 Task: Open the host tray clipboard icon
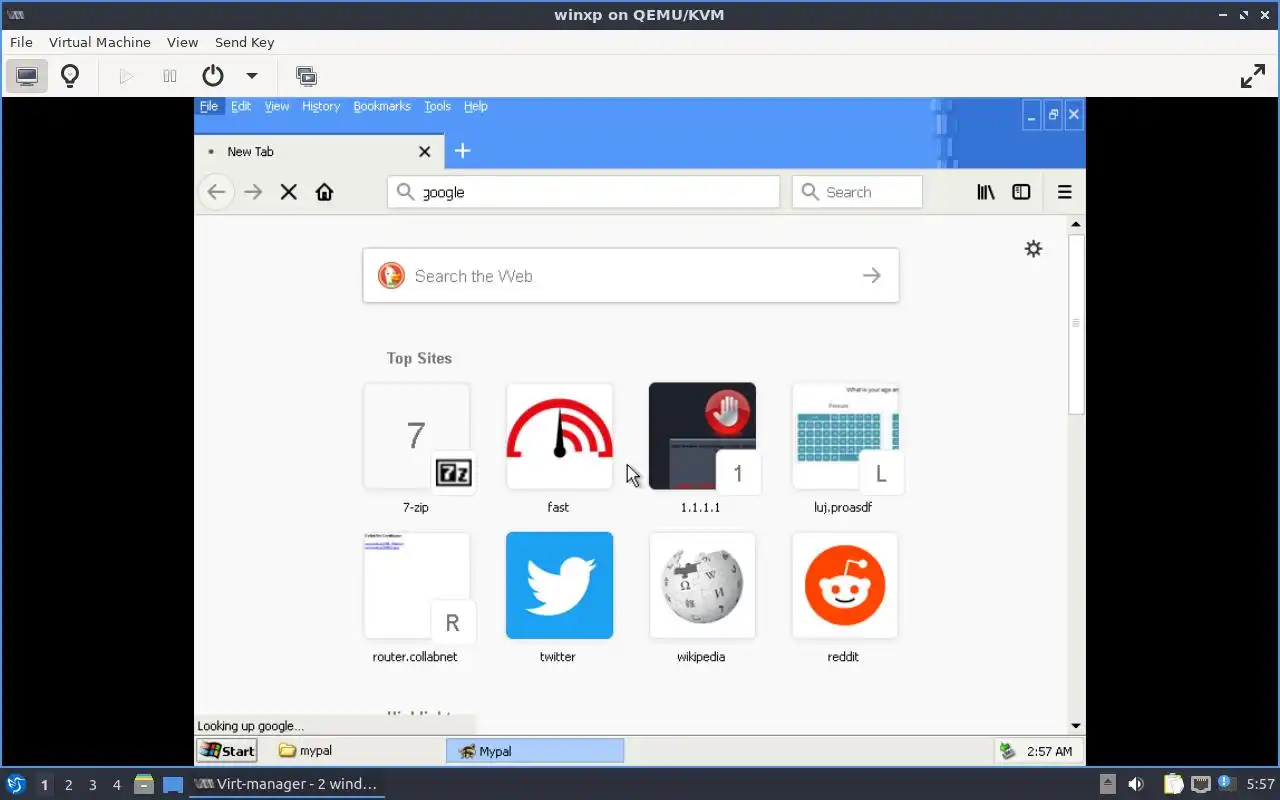point(1172,784)
